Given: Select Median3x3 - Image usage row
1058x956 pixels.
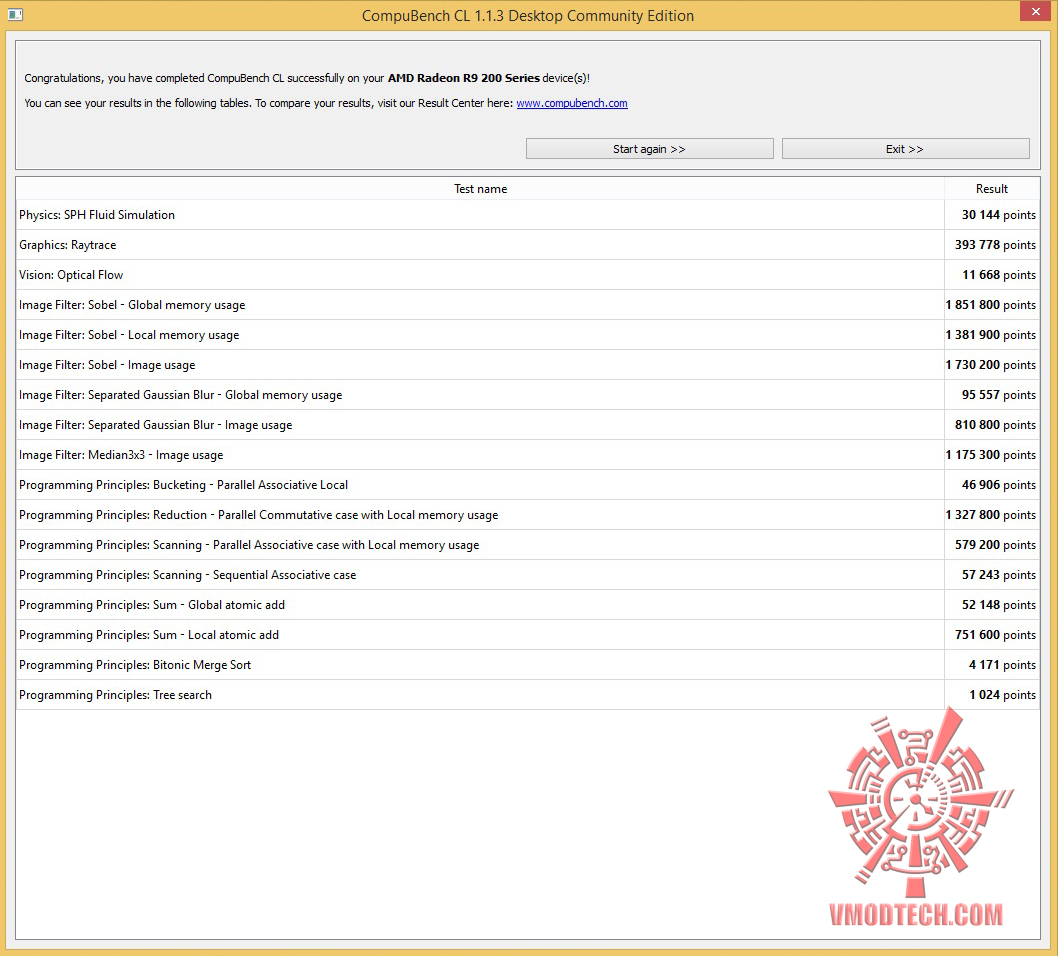Looking at the screenshot, I should 528,455.
